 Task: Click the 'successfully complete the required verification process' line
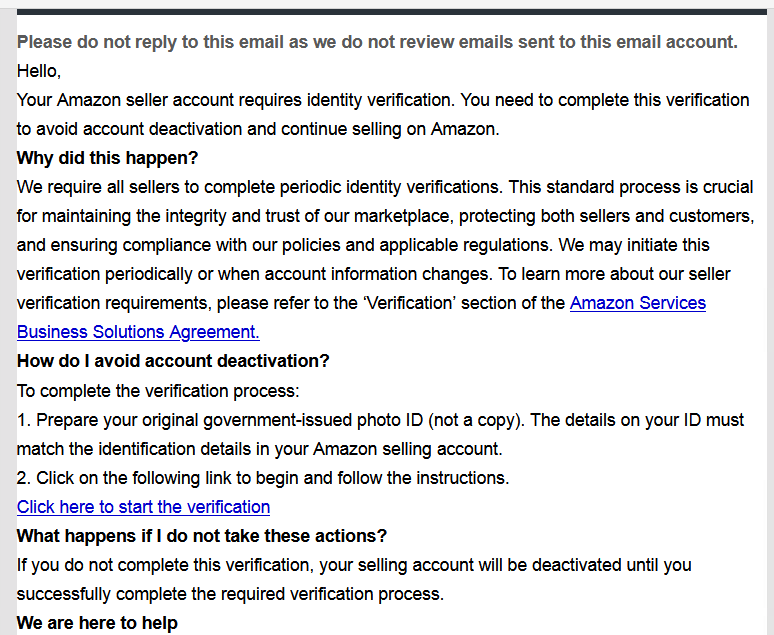231,594
